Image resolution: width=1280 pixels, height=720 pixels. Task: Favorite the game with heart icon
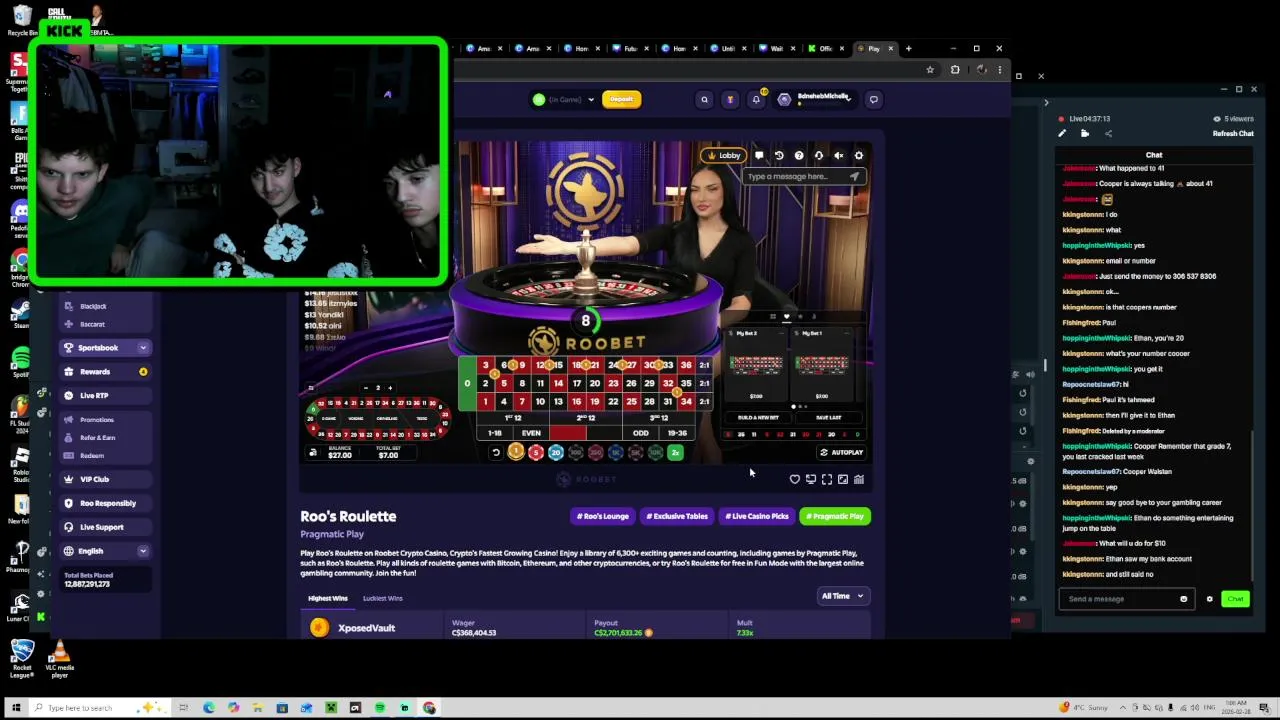(x=795, y=480)
